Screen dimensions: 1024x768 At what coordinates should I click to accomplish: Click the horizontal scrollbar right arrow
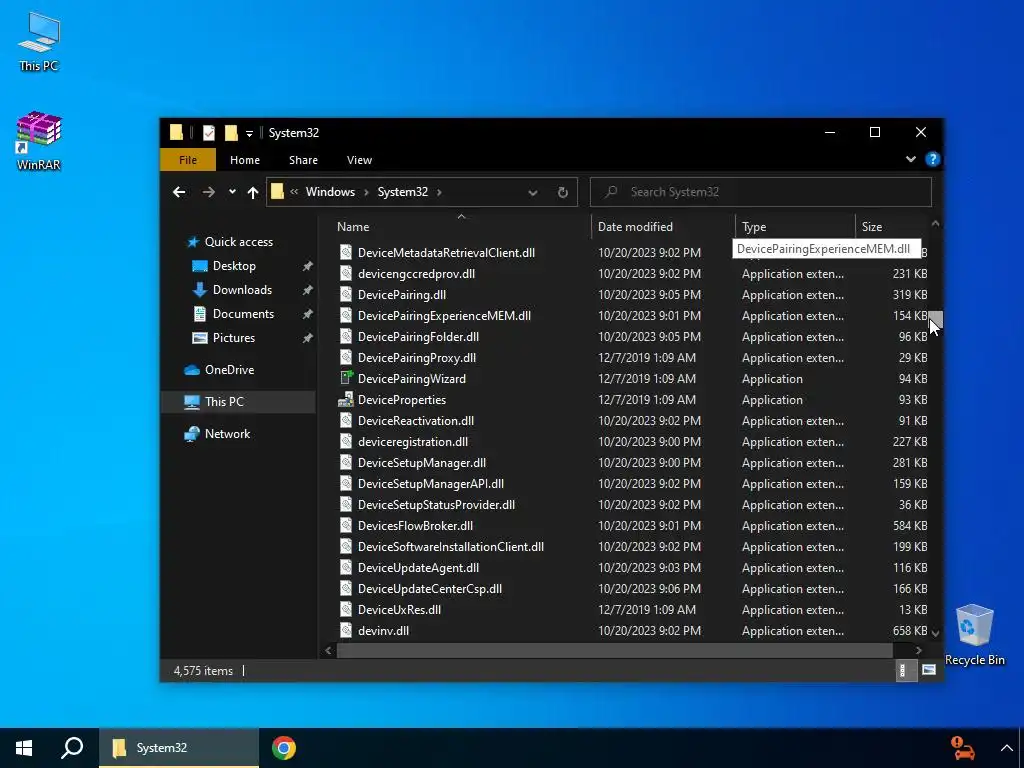tap(918, 650)
